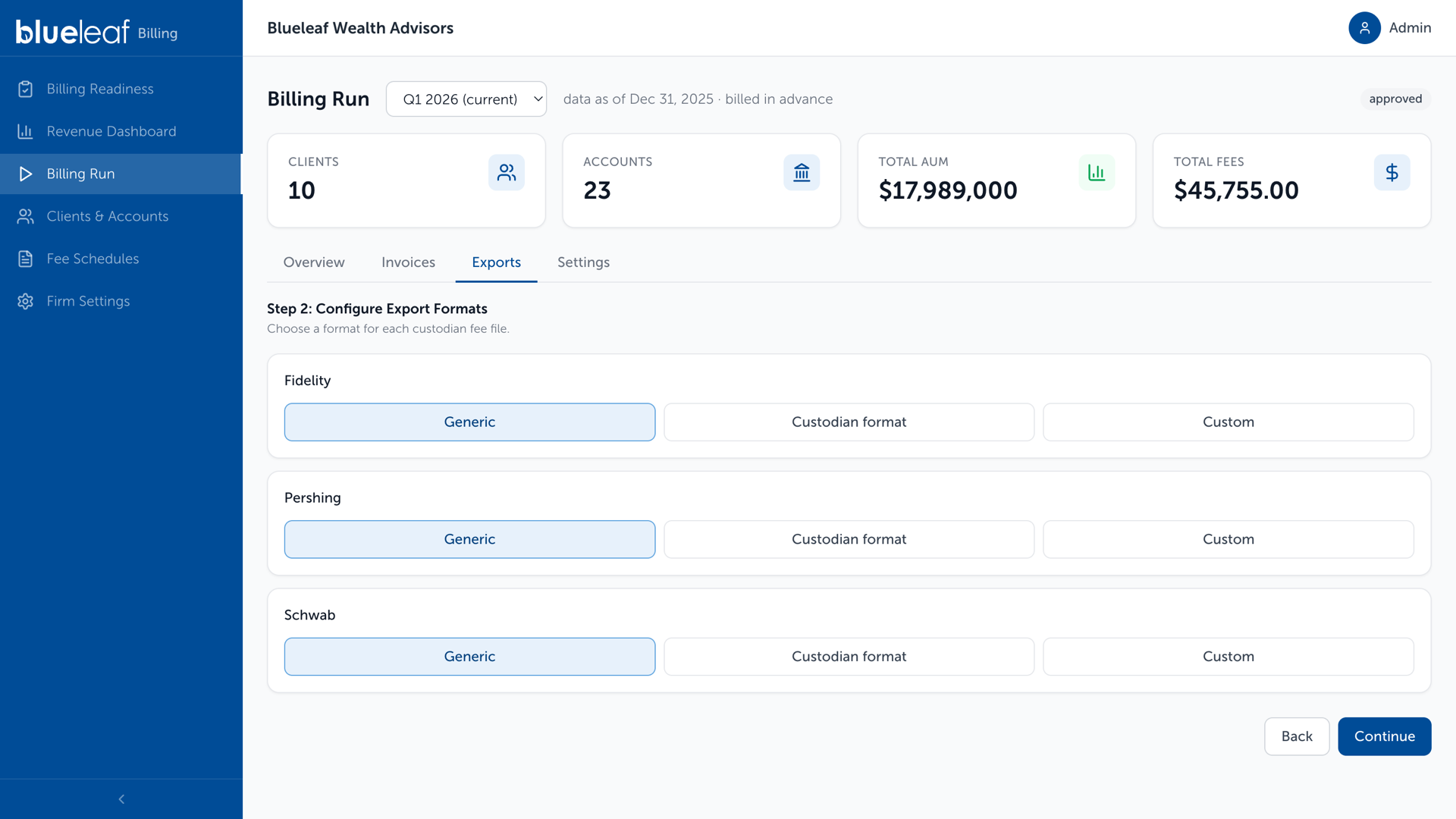Click the Fee Schedules document icon

(26, 259)
